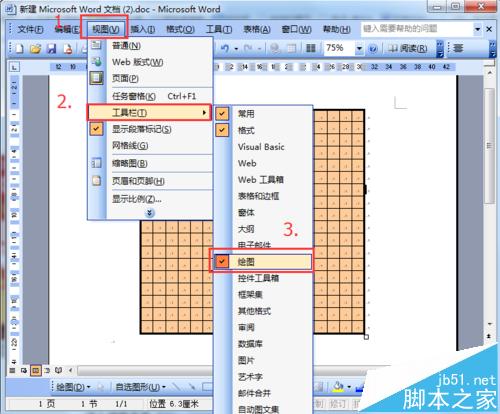
Task: Click the Save floppy disk icon
Action: tap(52, 49)
